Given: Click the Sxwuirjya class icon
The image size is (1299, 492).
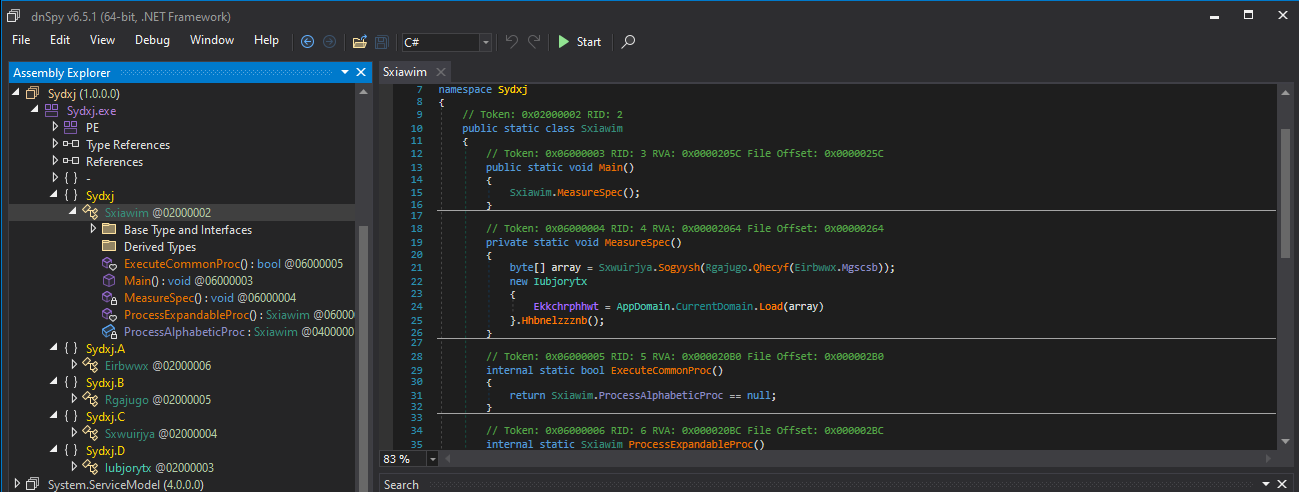Looking at the screenshot, I should pyautogui.click(x=91, y=433).
